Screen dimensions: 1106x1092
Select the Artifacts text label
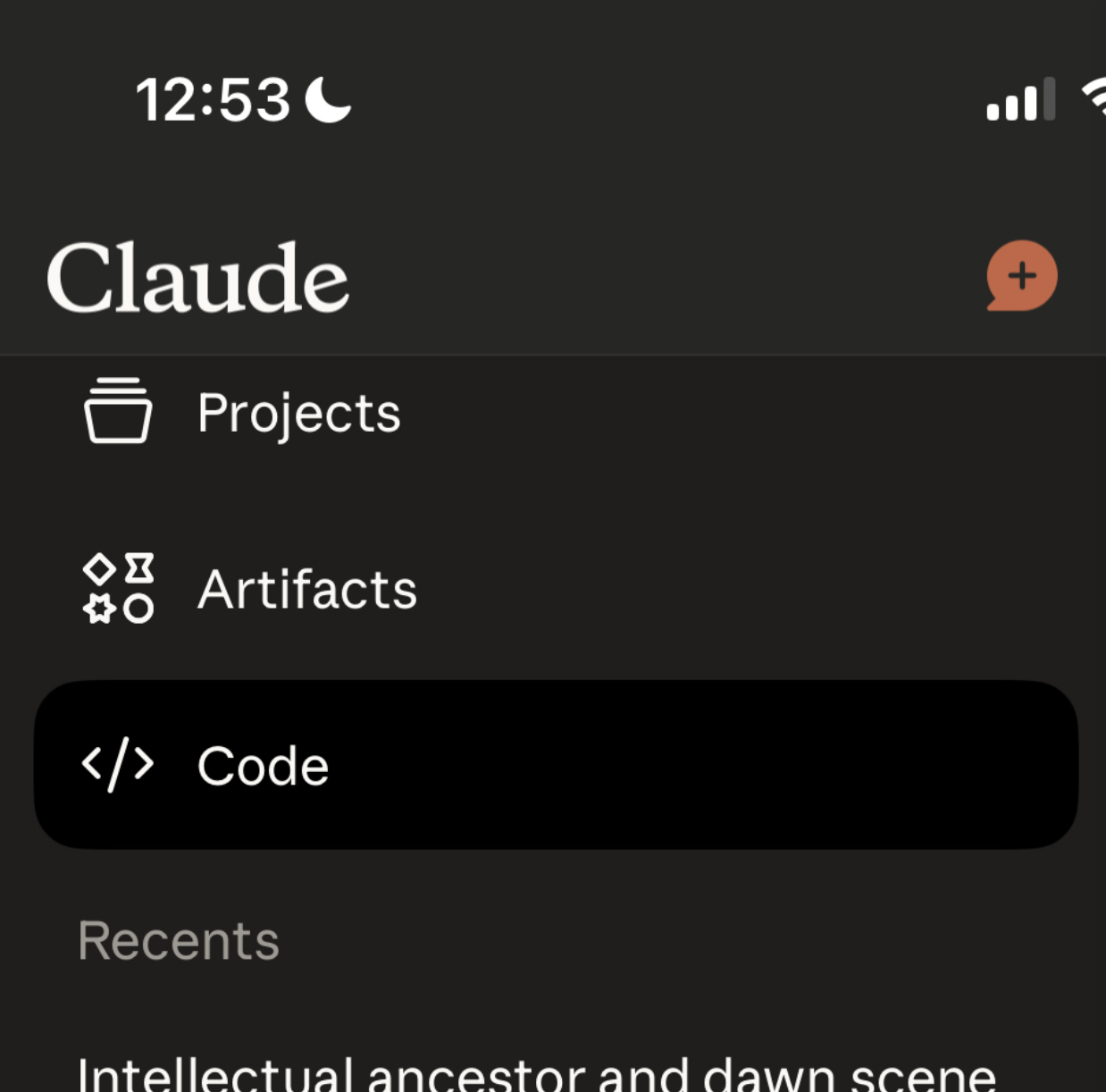click(307, 590)
